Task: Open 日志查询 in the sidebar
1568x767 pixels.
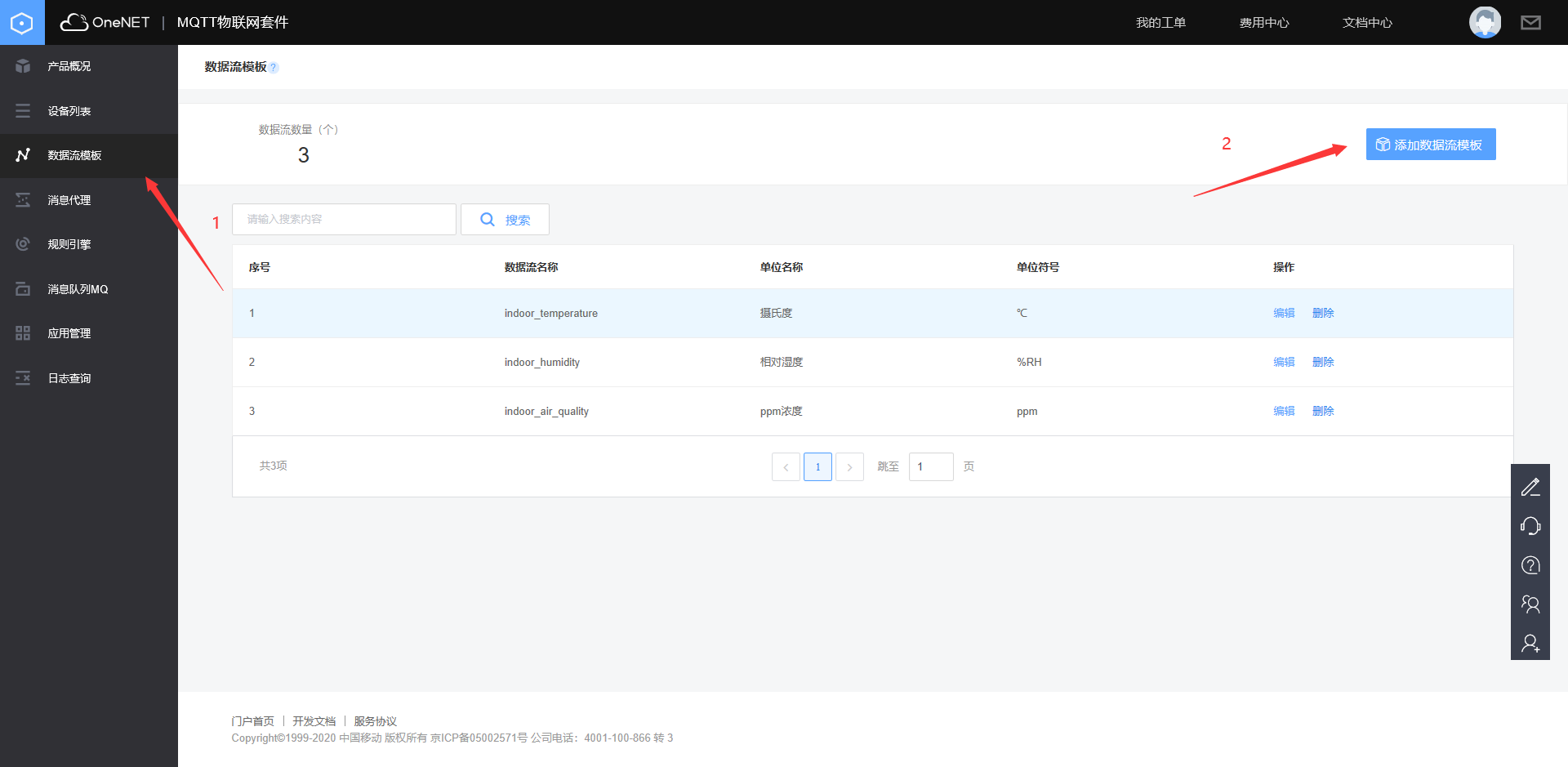Action: [89, 378]
